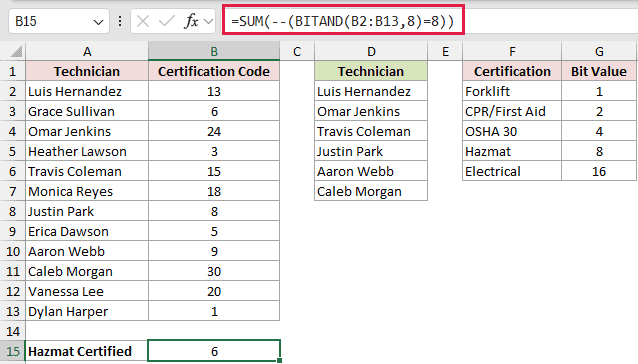The width and height of the screenshot is (638, 364).
Task: Select column C header
Action: pyautogui.click(x=297, y=52)
